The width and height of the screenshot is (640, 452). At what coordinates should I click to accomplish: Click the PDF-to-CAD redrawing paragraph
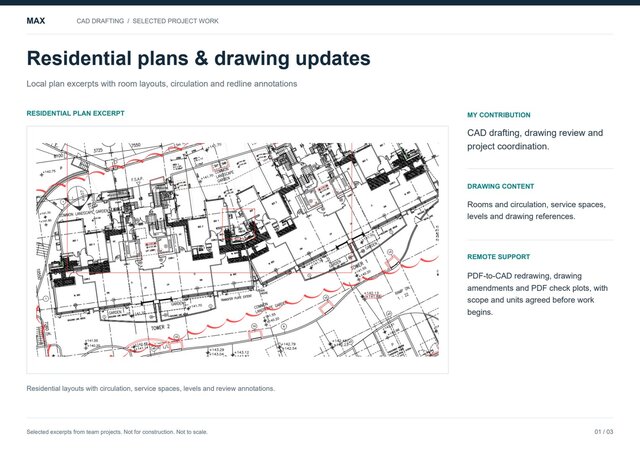click(x=538, y=294)
